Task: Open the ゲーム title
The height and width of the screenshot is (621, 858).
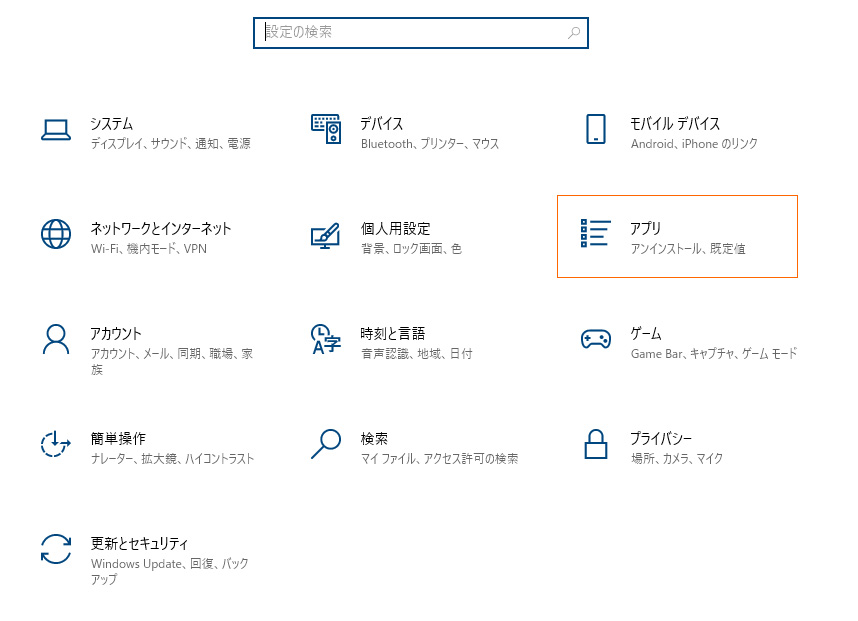Action: (646, 333)
